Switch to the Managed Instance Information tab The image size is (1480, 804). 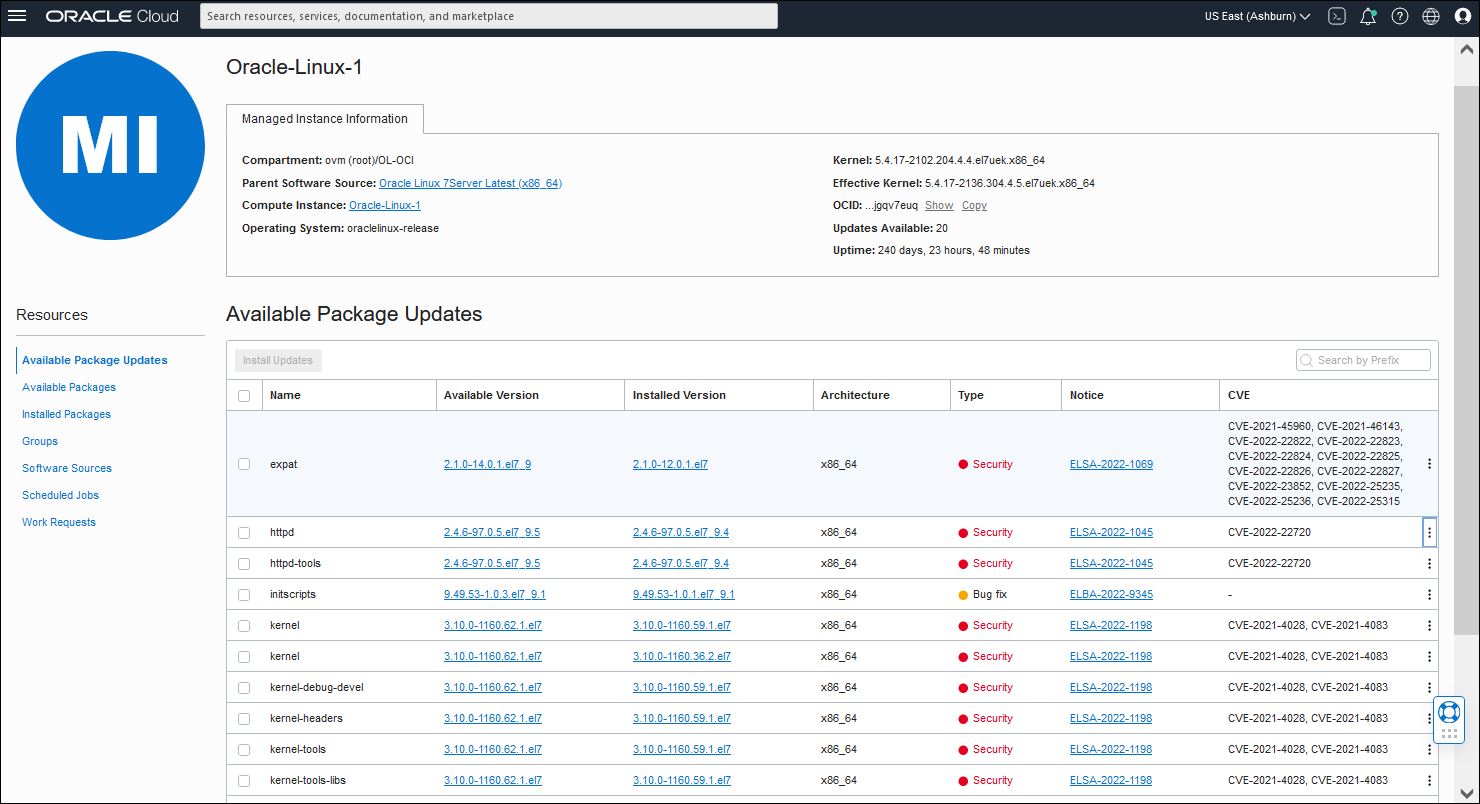[324, 118]
